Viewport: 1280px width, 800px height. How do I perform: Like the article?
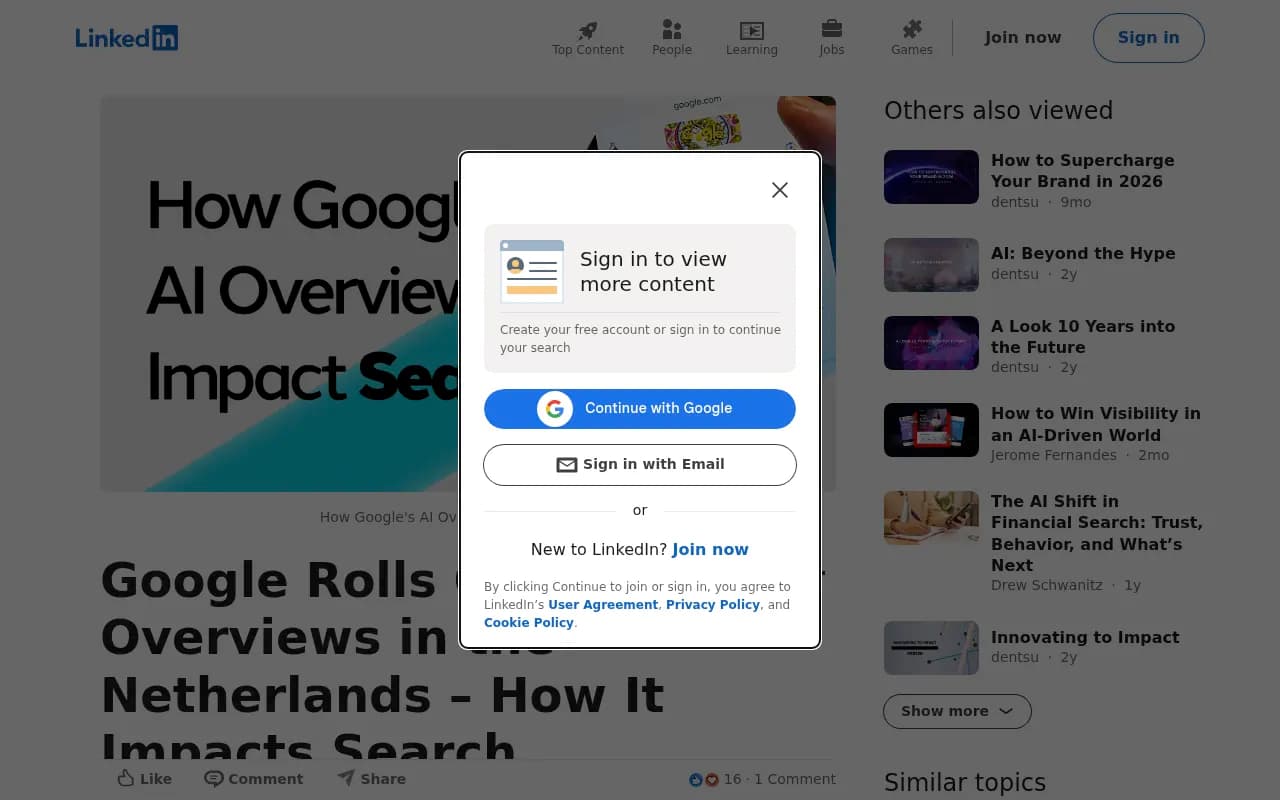click(x=145, y=779)
